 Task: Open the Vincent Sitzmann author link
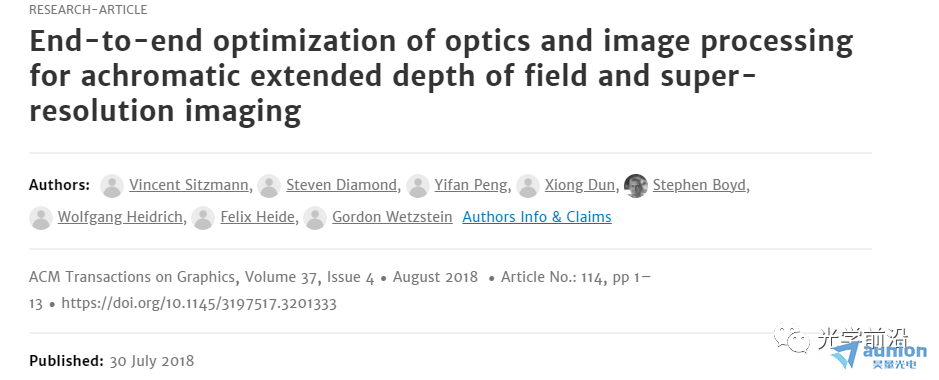click(x=189, y=186)
